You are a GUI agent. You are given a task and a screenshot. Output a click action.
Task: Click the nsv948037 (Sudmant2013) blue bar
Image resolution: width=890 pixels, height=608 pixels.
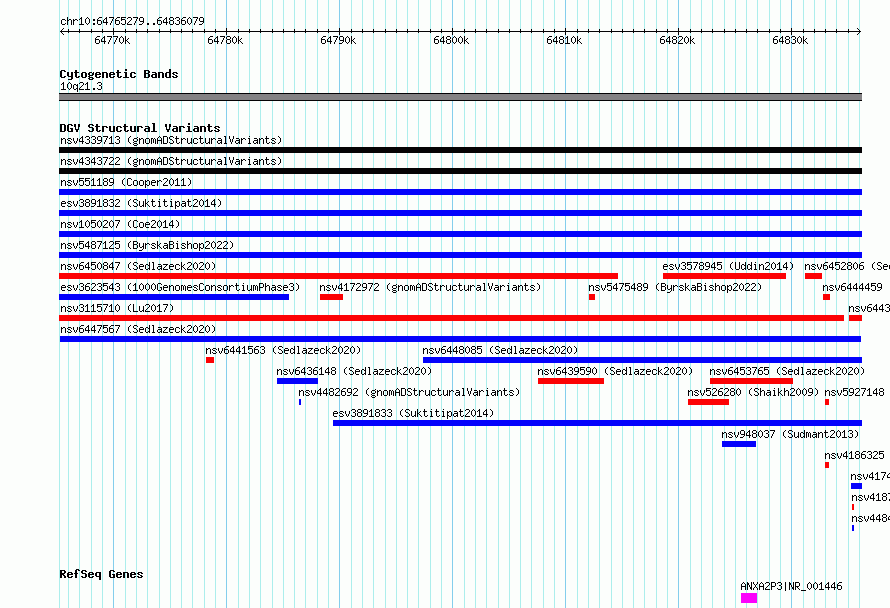(x=739, y=444)
